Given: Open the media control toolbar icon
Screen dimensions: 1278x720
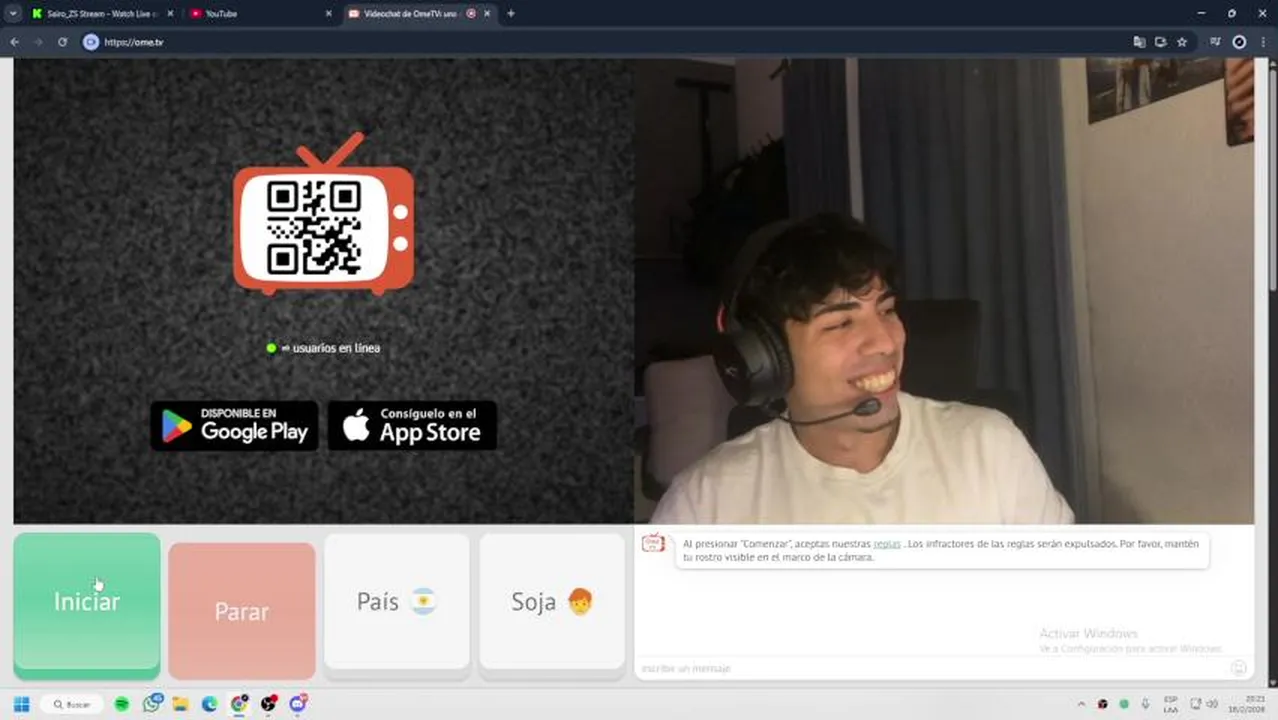Looking at the screenshot, I should [x=1215, y=42].
